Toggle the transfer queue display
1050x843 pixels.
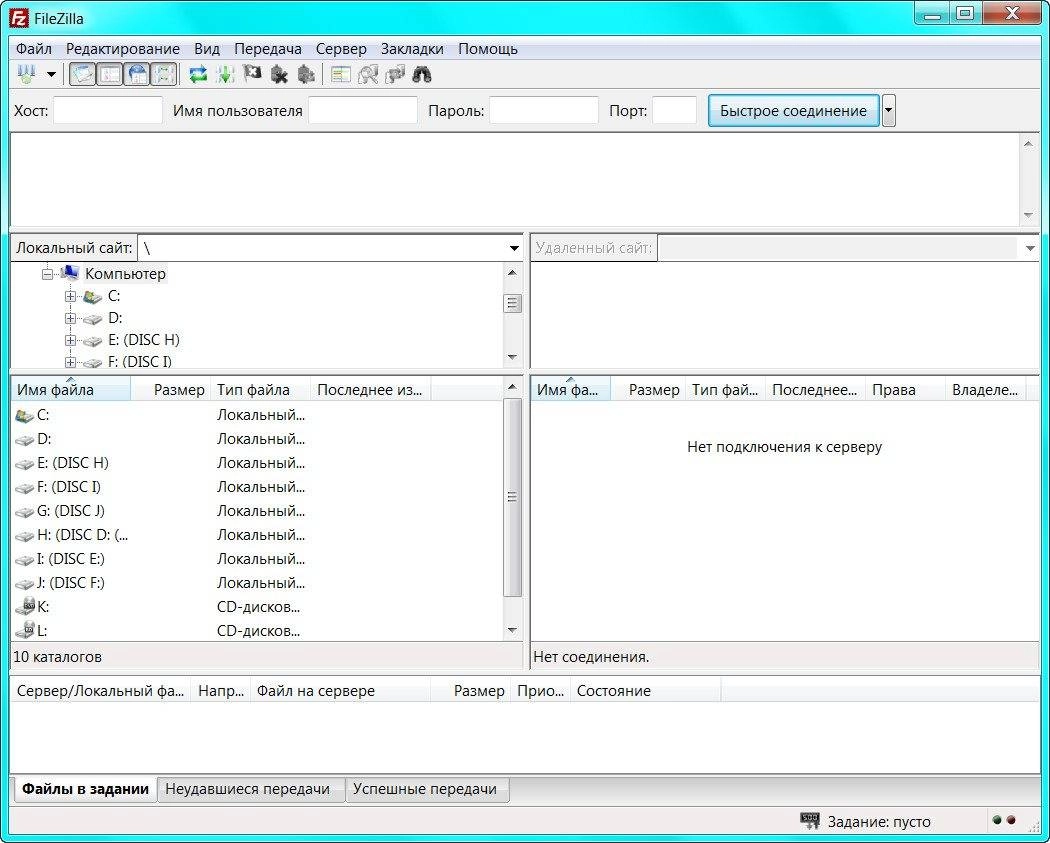(164, 74)
